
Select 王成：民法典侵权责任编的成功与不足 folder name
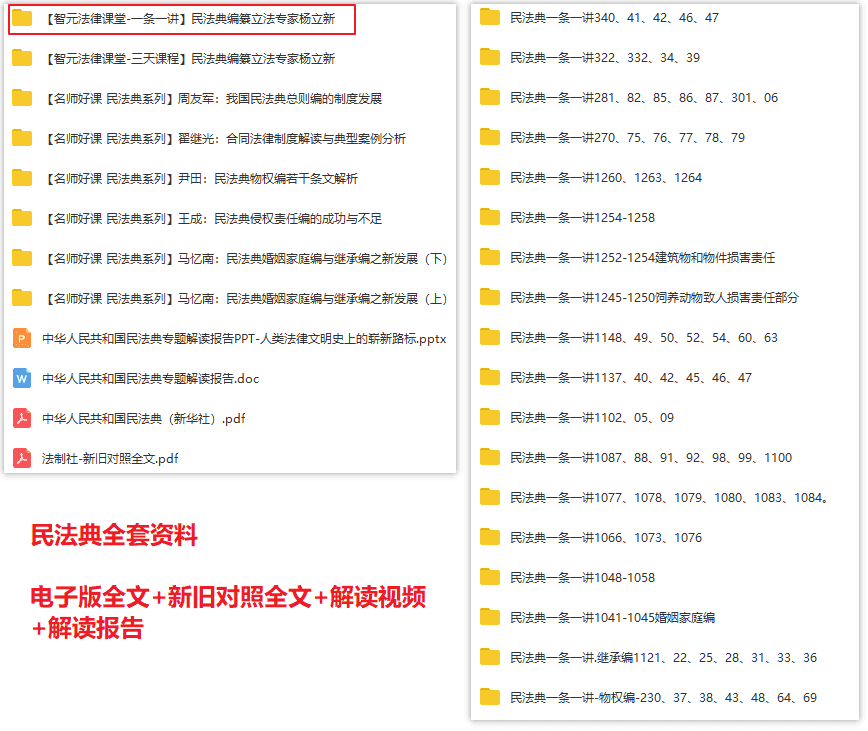click(213, 219)
